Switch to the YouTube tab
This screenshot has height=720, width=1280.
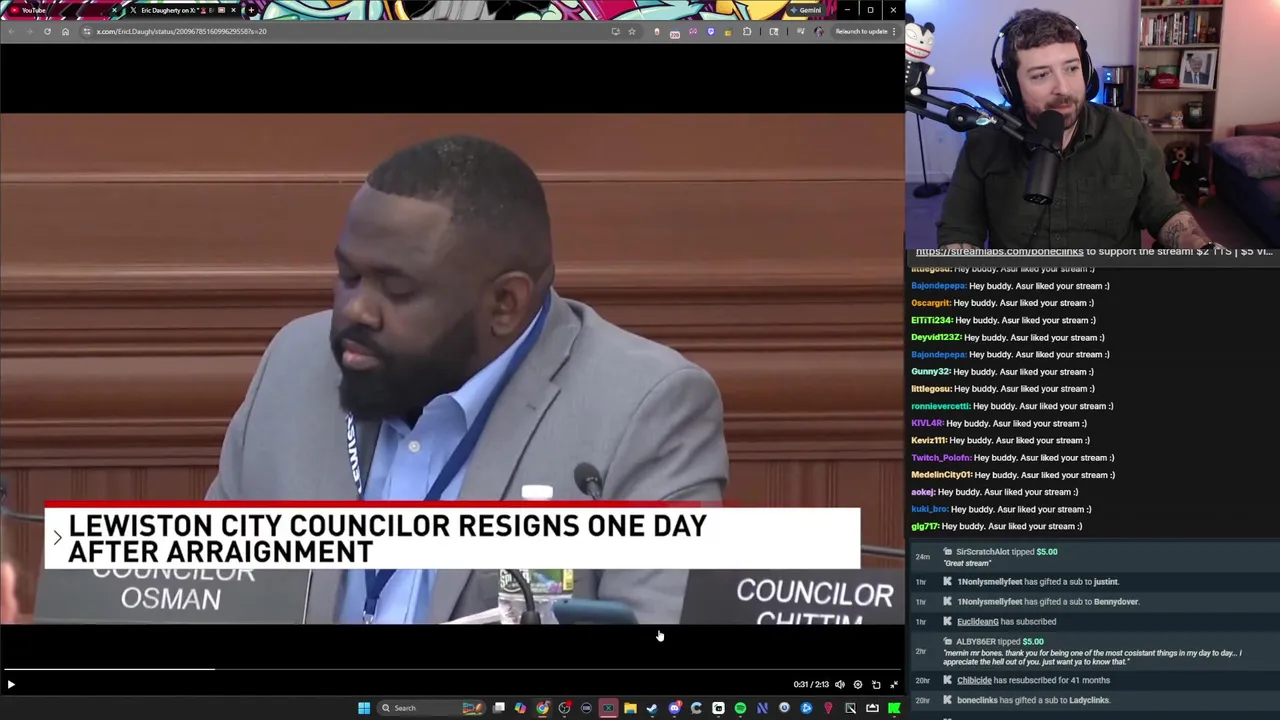(60, 10)
